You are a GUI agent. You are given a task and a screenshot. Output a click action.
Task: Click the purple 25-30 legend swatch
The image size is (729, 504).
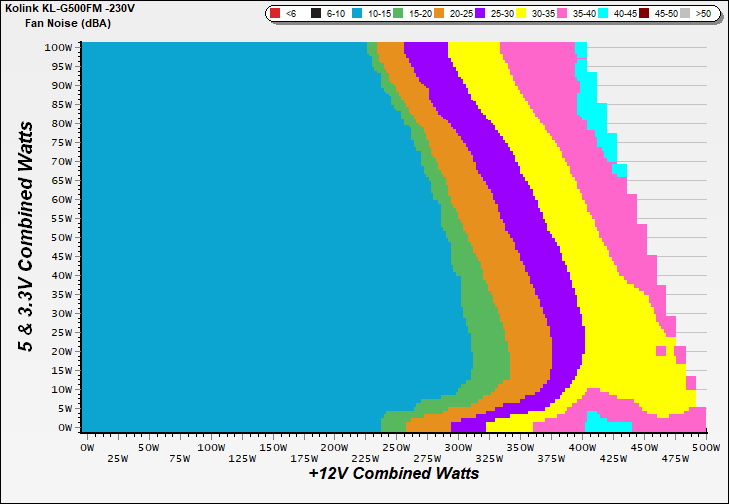click(x=479, y=13)
